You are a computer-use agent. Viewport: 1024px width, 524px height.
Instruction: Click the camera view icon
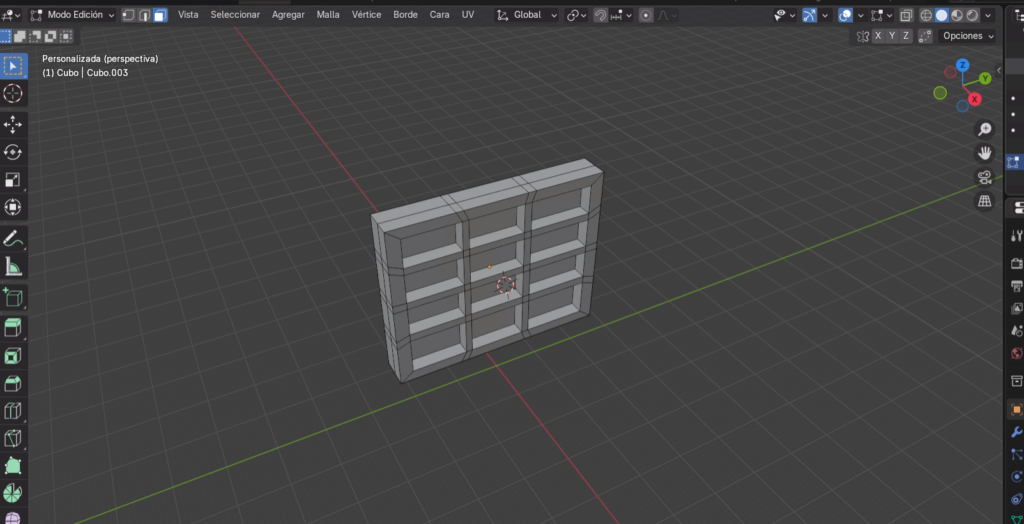tap(984, 177)
